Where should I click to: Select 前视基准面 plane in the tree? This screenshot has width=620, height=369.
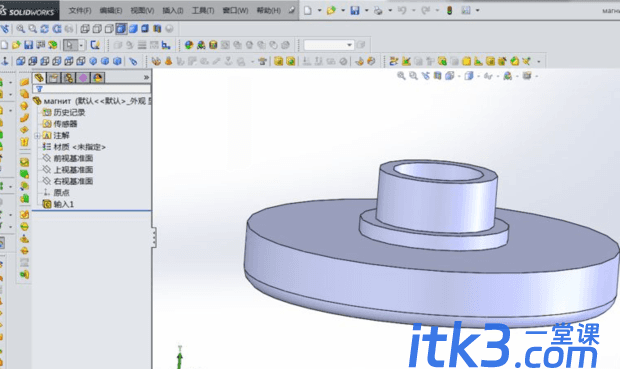pyautogui.click(x=68, y=159)
